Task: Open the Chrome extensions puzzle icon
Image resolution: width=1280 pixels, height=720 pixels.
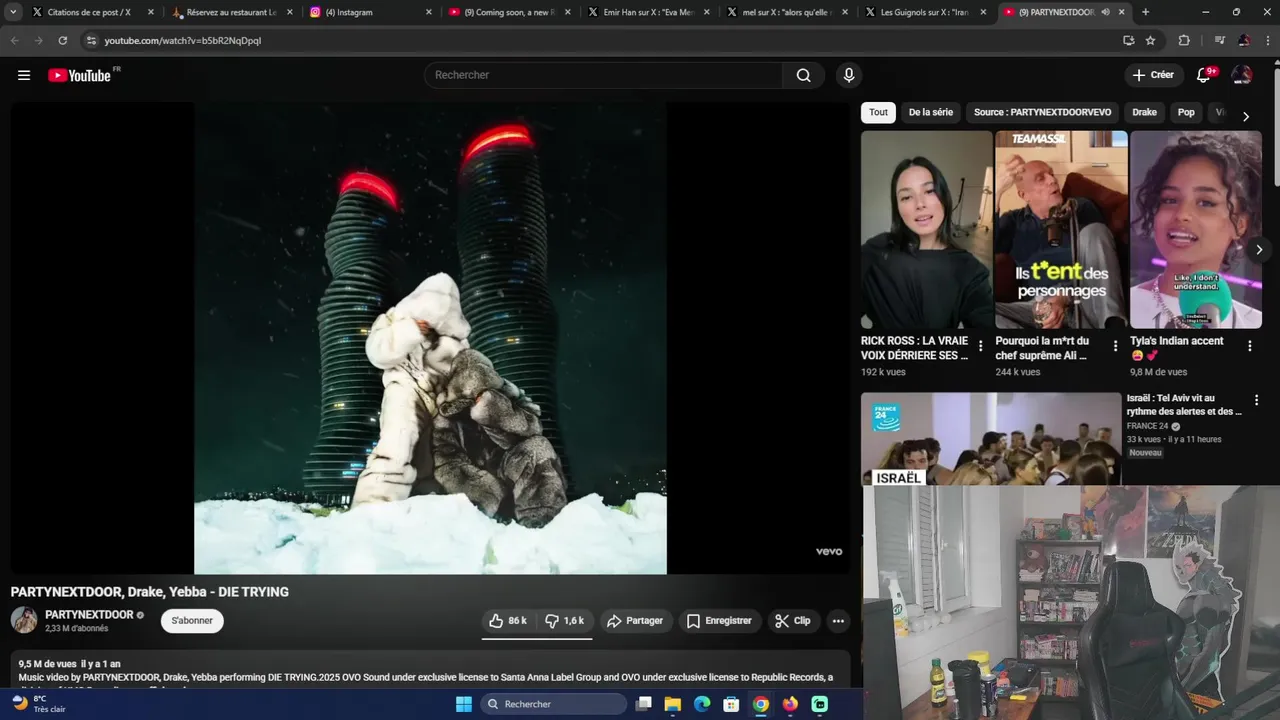Action: tap(1184, 40)
